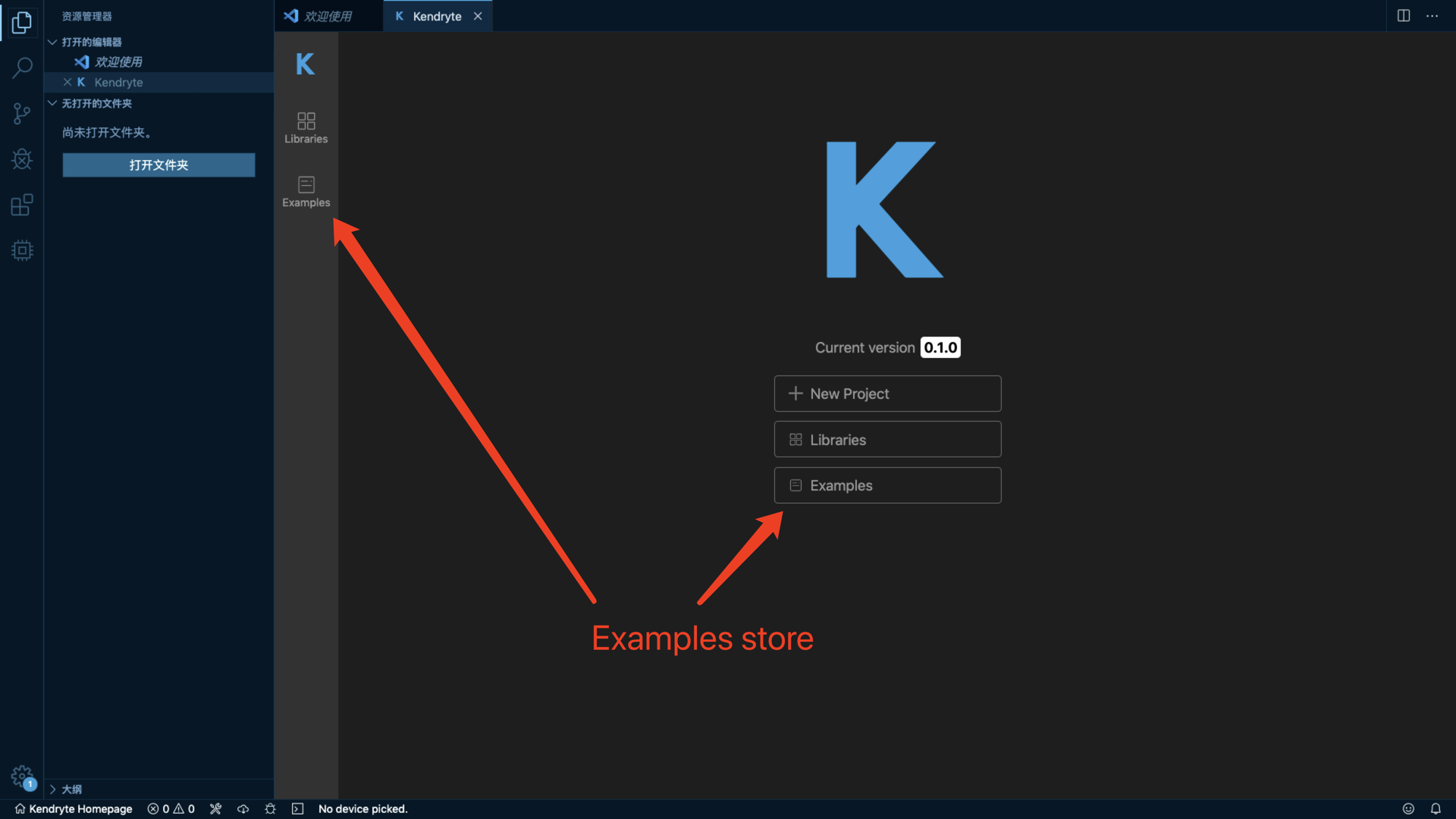Click the 打开文件夹 button

tap(158, 165)
